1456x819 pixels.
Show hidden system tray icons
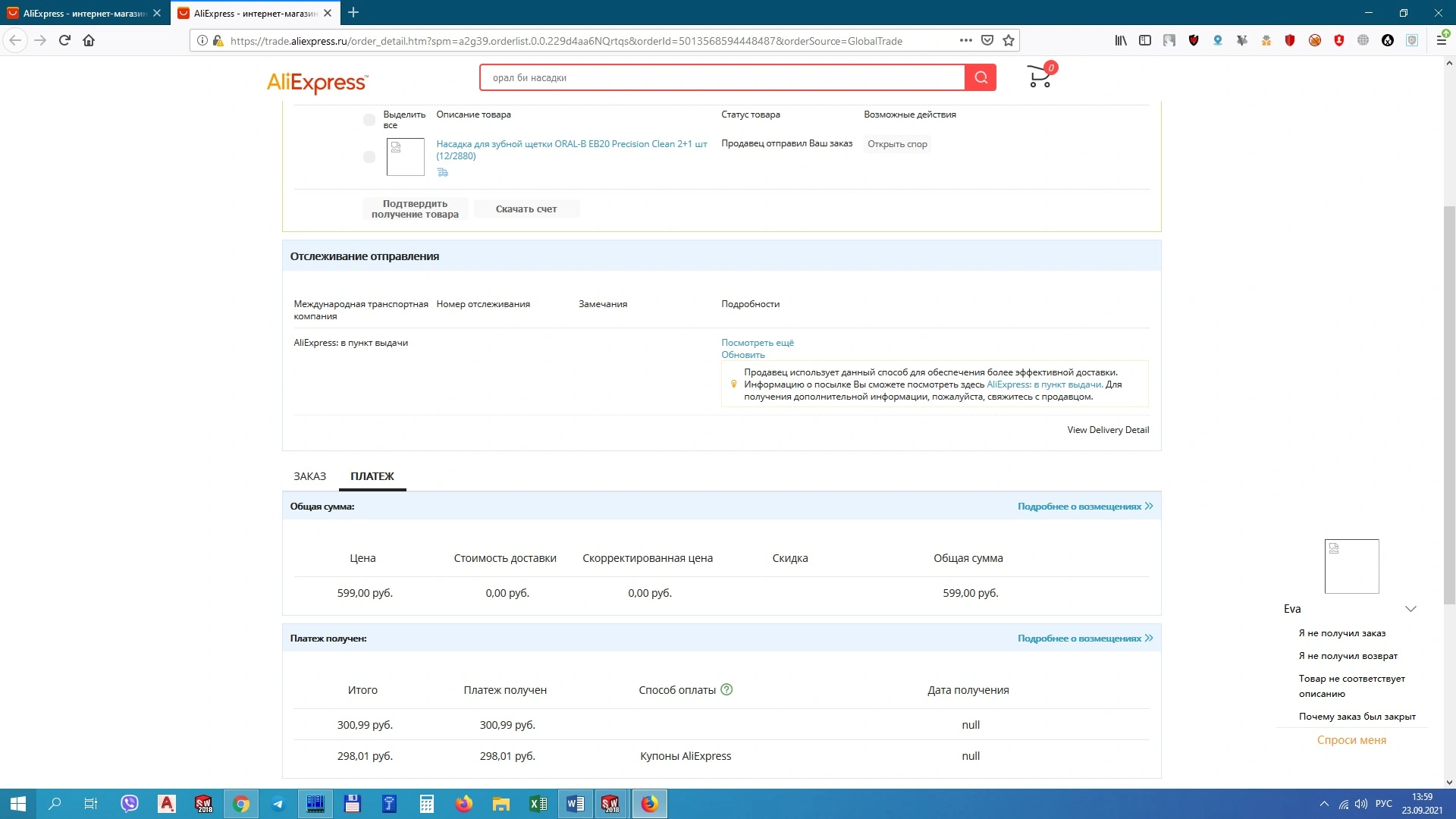(1324, 804)
